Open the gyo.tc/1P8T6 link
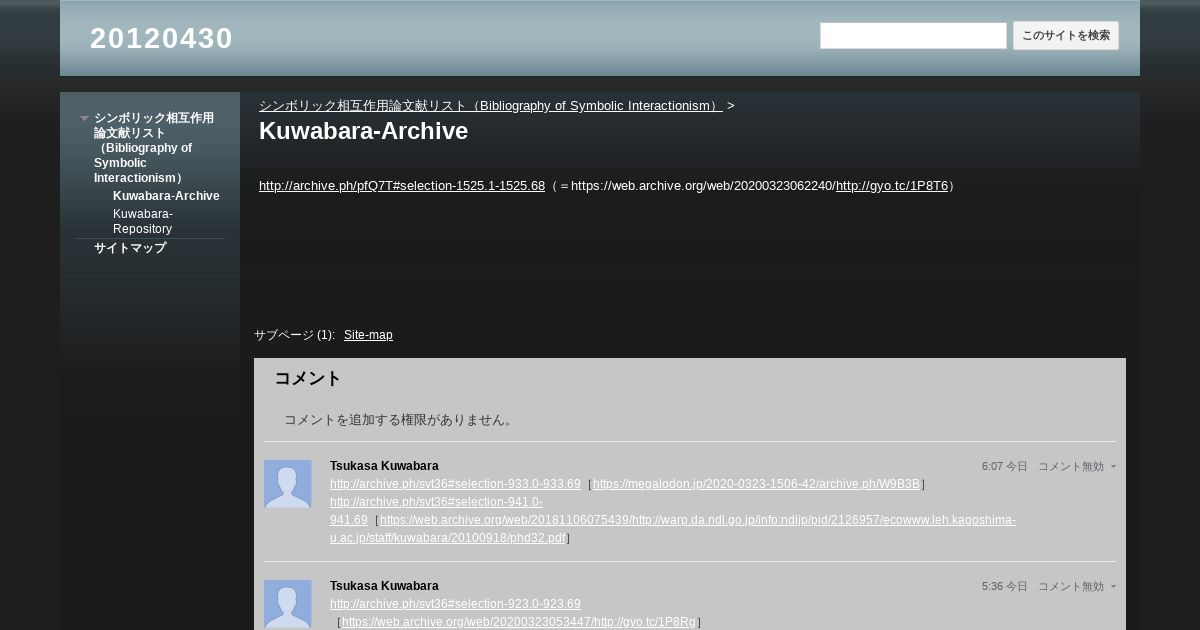 tap(892, 186)
